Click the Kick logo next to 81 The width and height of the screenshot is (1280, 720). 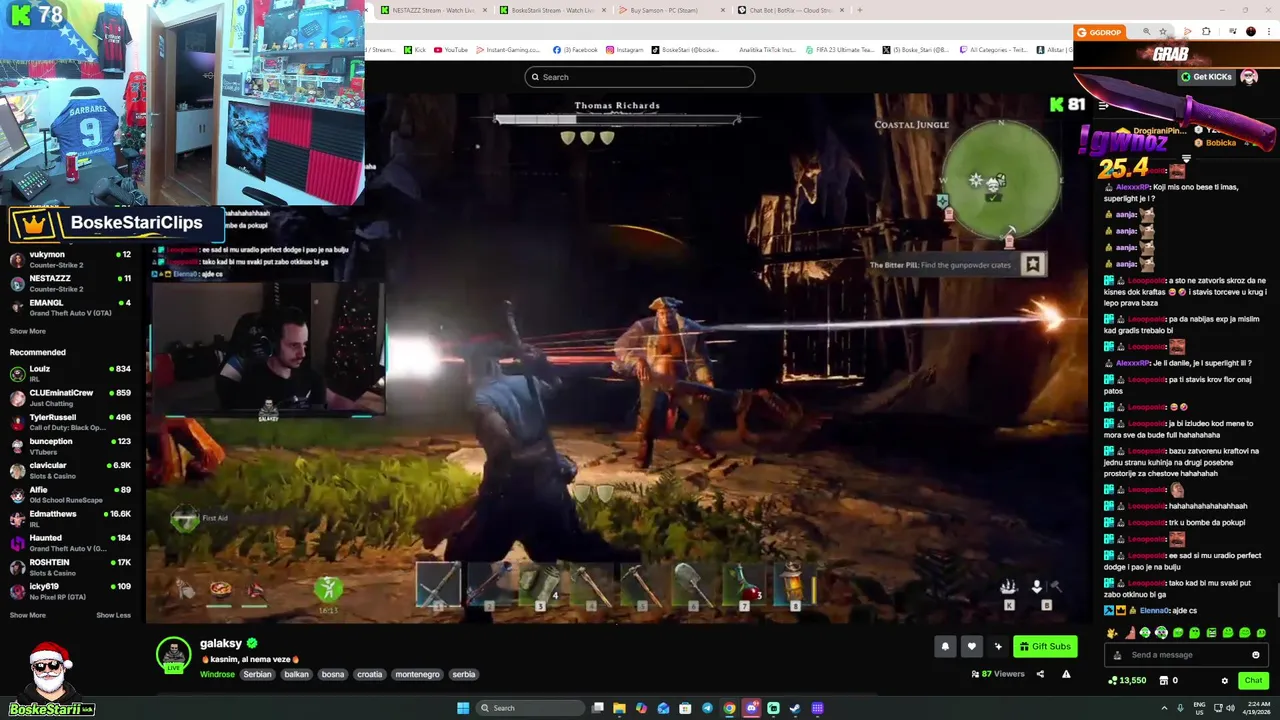tap(1057, 104)
